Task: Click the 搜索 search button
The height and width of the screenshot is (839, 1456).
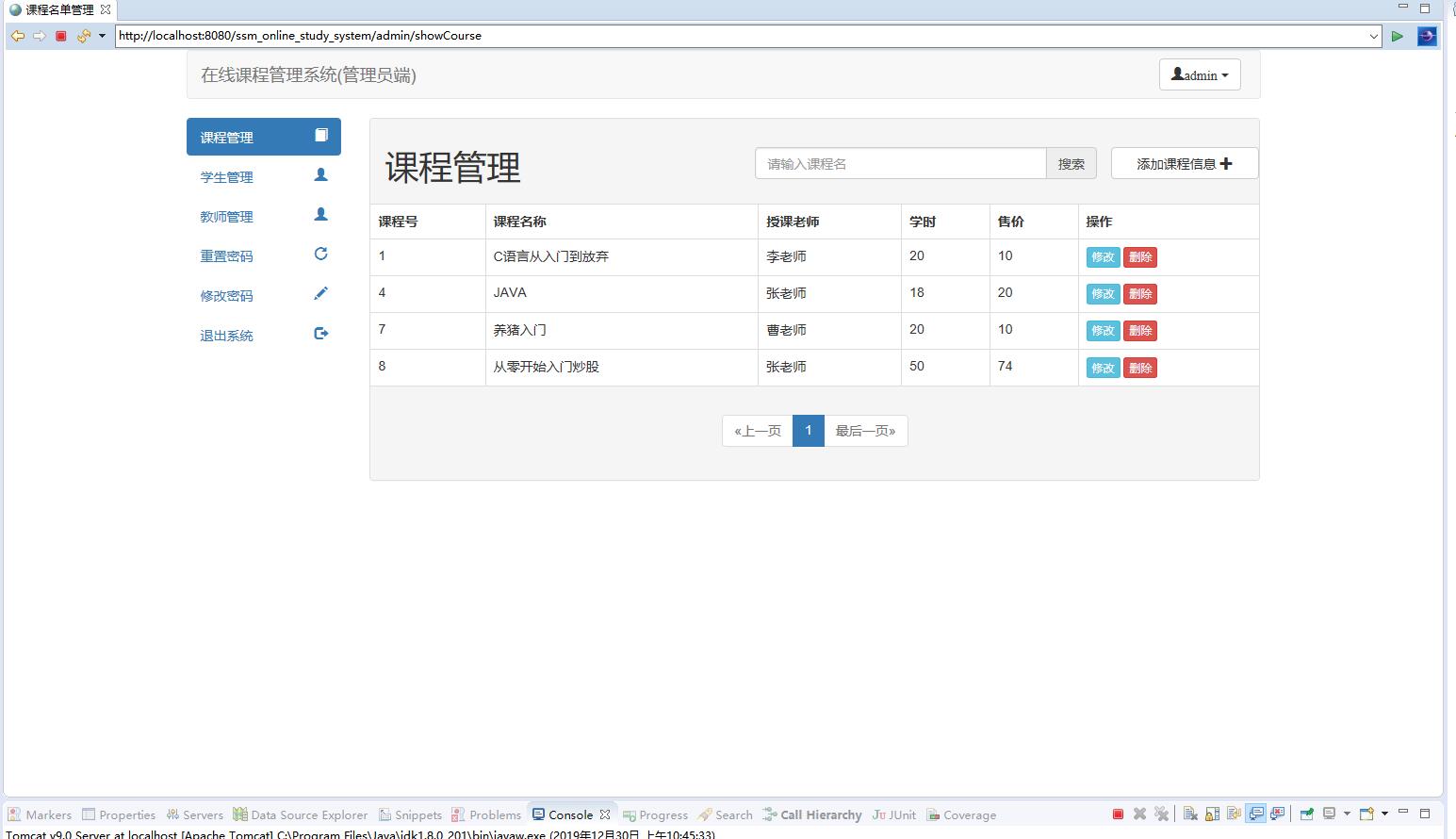Action: [x=1071, y=163]
